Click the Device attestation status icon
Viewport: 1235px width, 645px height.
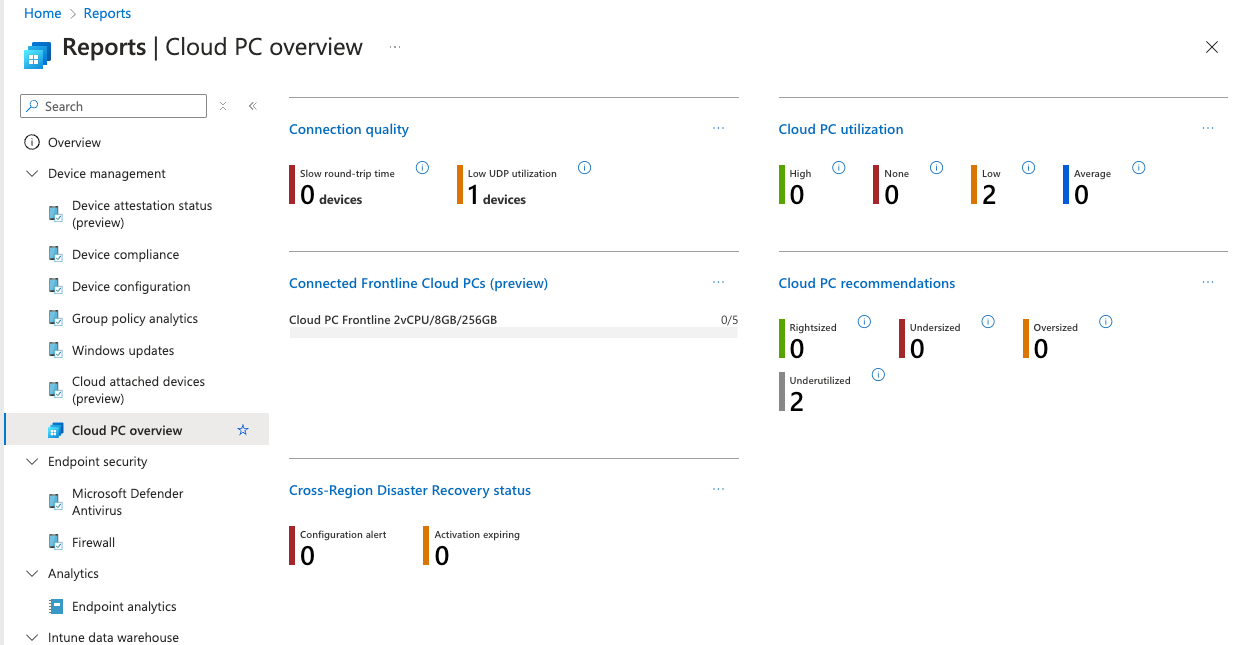[x=56, y=214]
